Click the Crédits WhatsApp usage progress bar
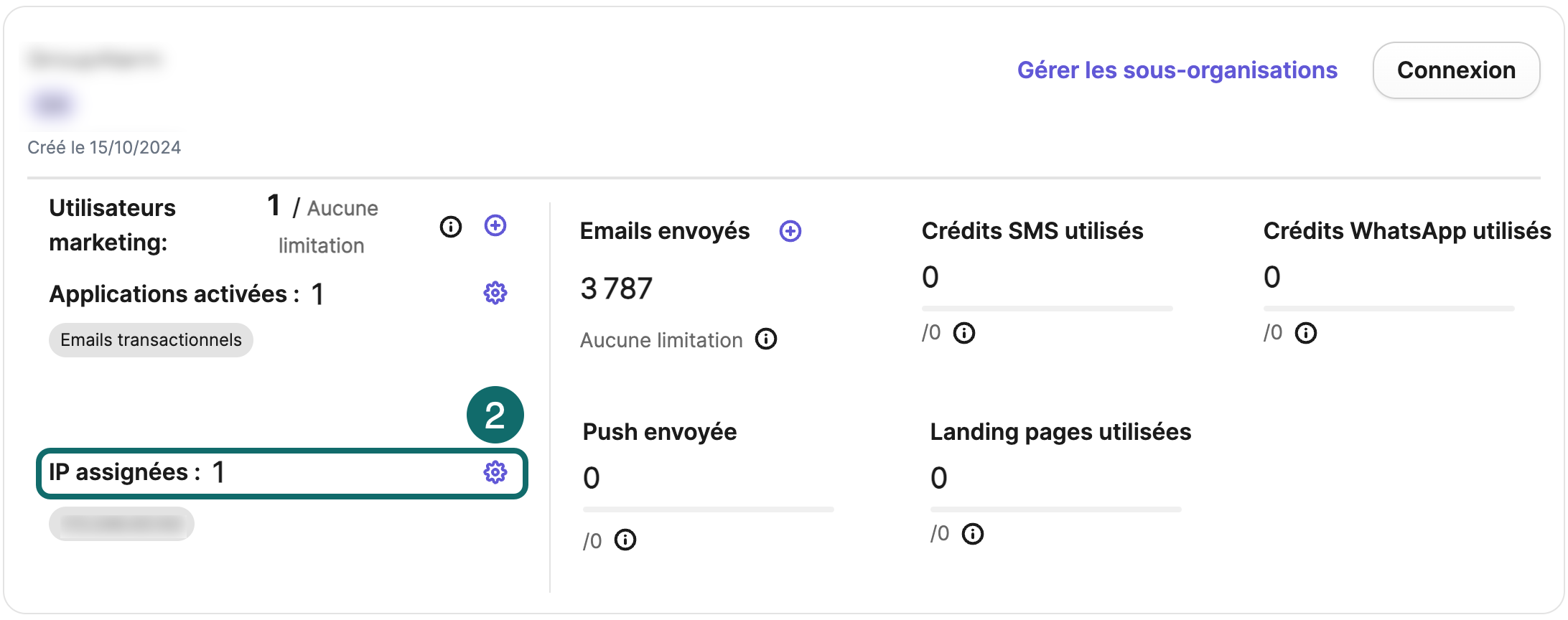1568x620 pixels. coord(1389,309)
